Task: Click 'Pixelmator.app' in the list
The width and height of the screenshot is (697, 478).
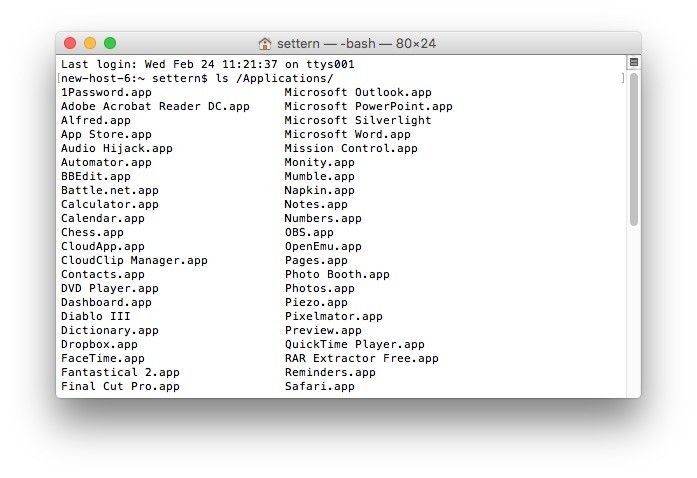Action: 333,316
